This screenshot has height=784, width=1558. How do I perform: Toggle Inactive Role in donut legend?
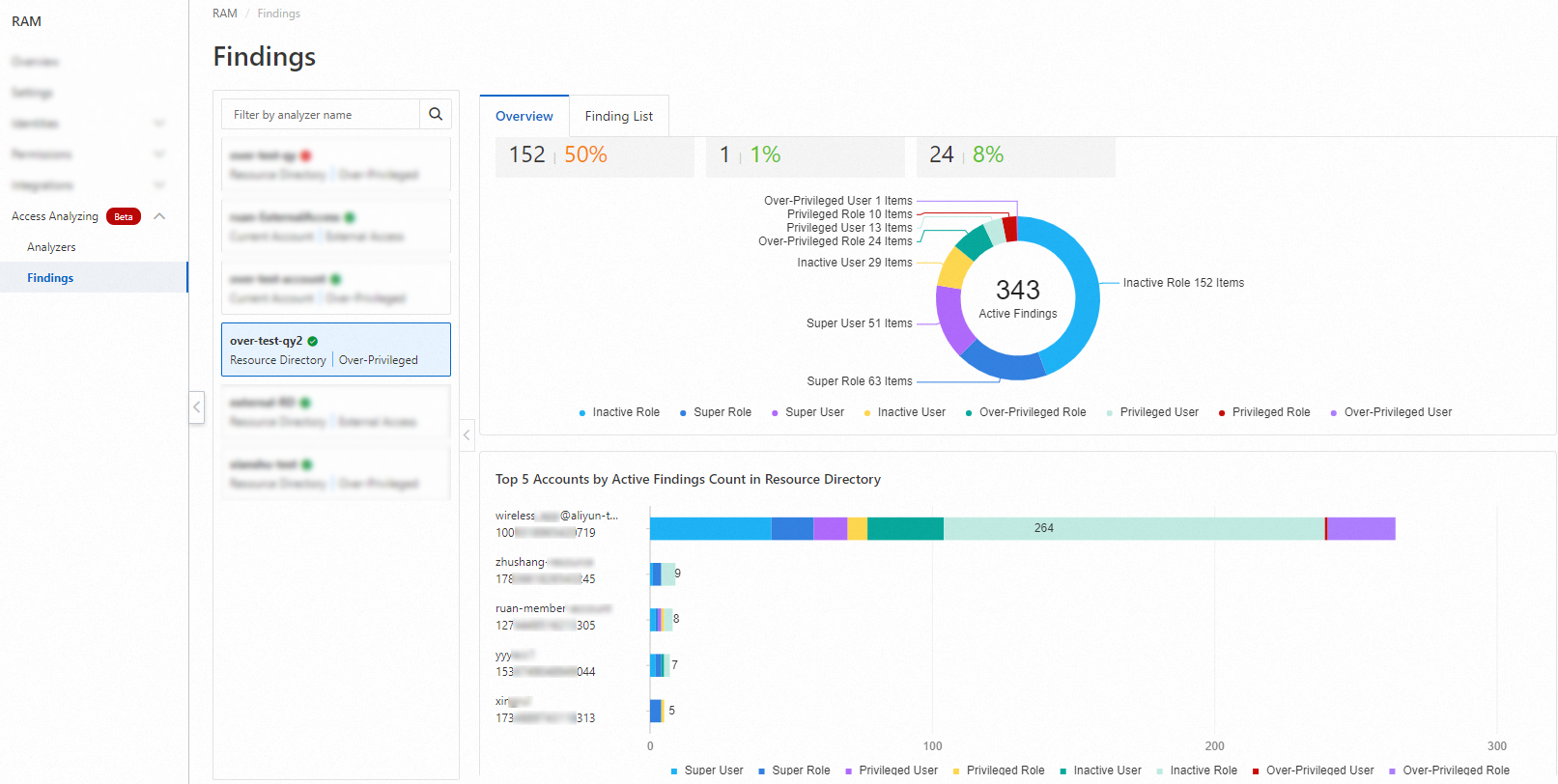(619, 412)
